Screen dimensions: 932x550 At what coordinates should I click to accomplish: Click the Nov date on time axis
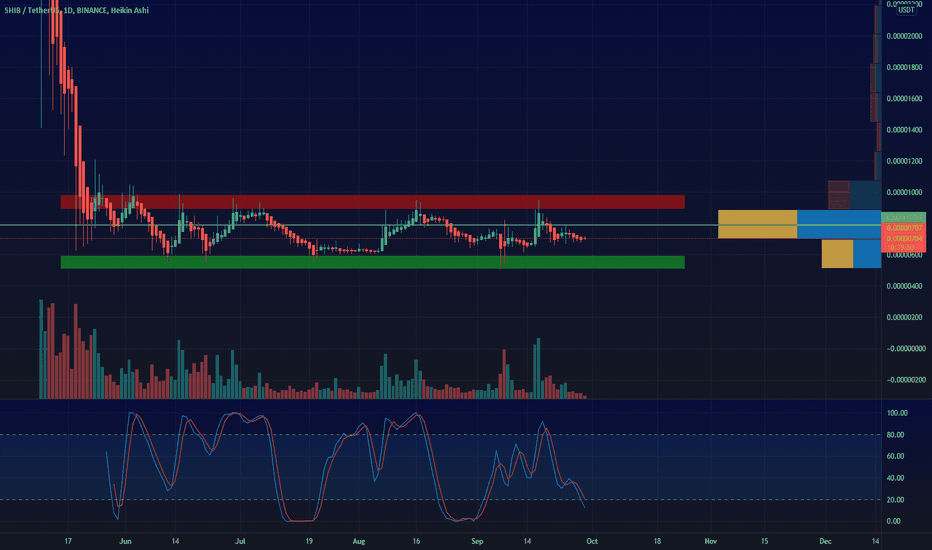[x=710, y=541]
